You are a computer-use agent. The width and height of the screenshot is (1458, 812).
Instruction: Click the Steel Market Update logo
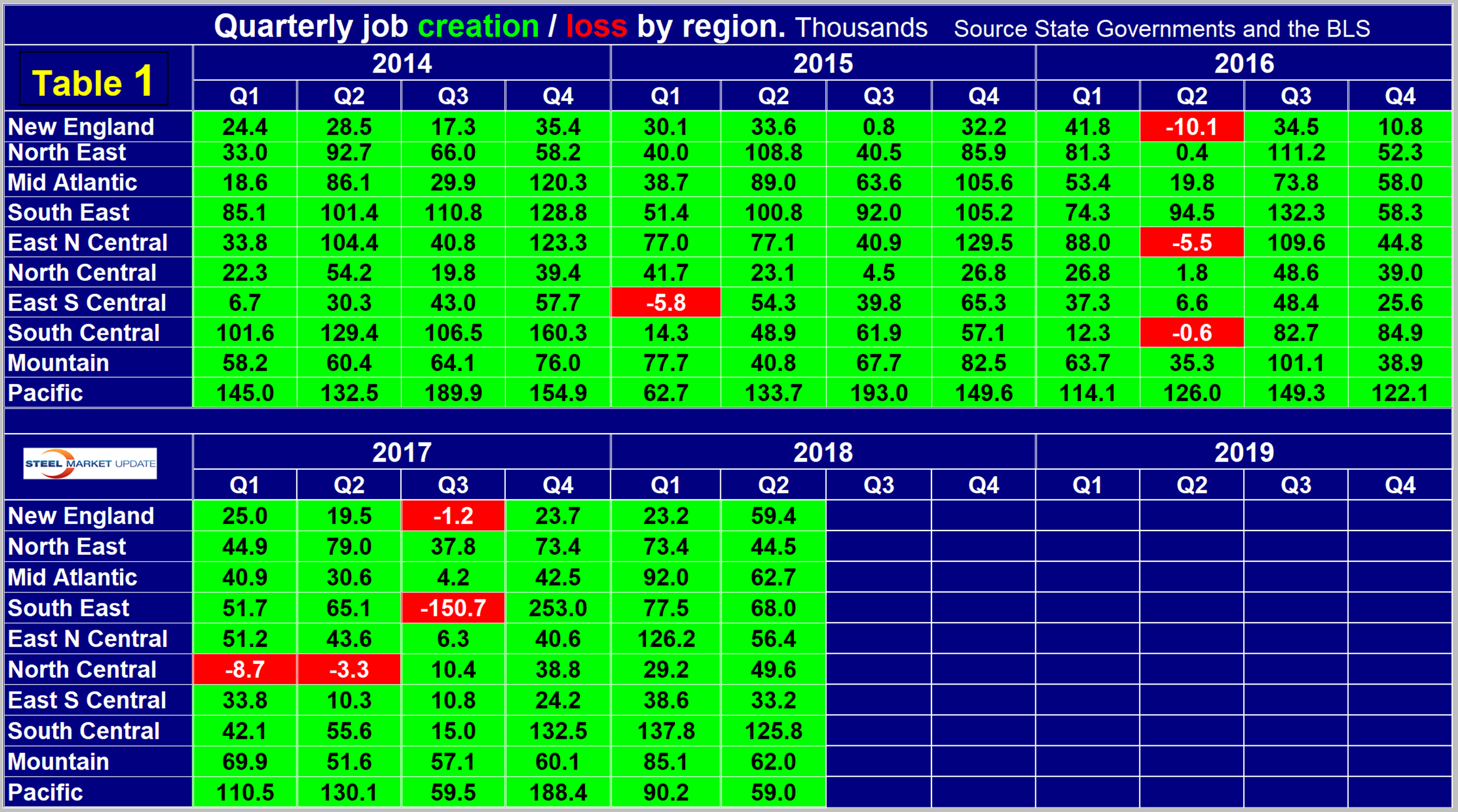point(90,463)
